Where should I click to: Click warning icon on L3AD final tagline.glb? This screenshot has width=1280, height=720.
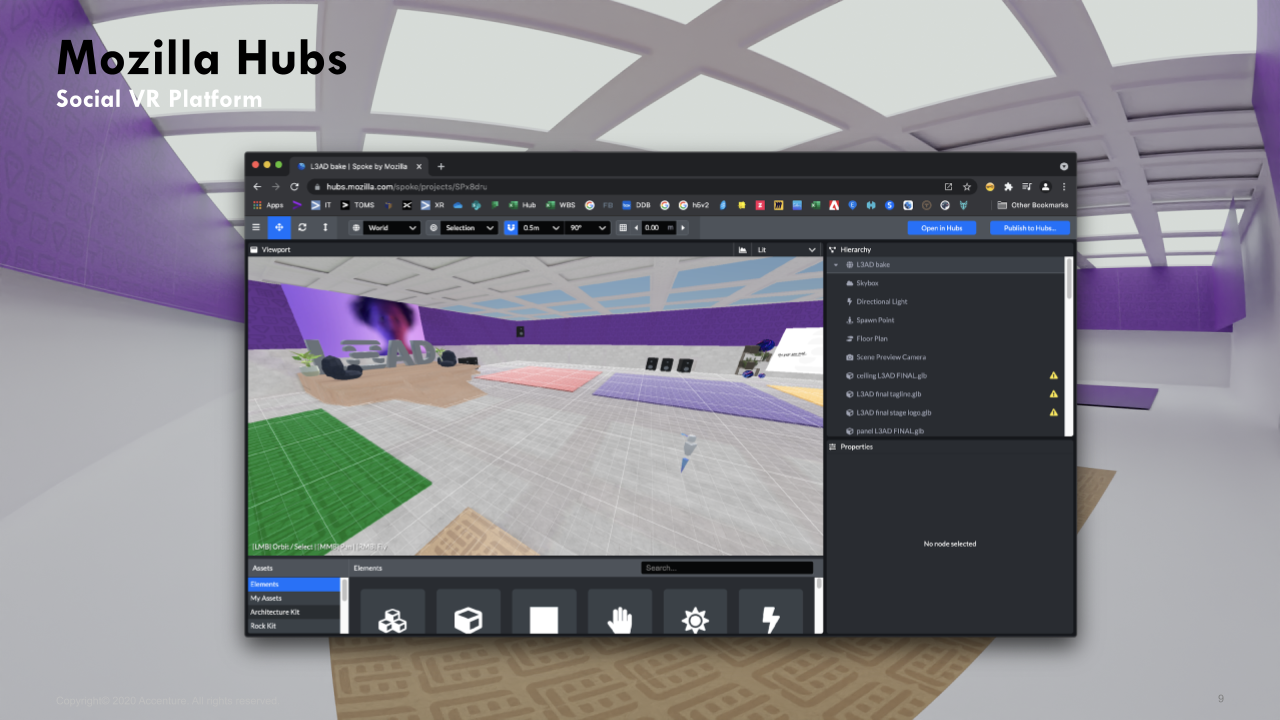coord(1053,394)
